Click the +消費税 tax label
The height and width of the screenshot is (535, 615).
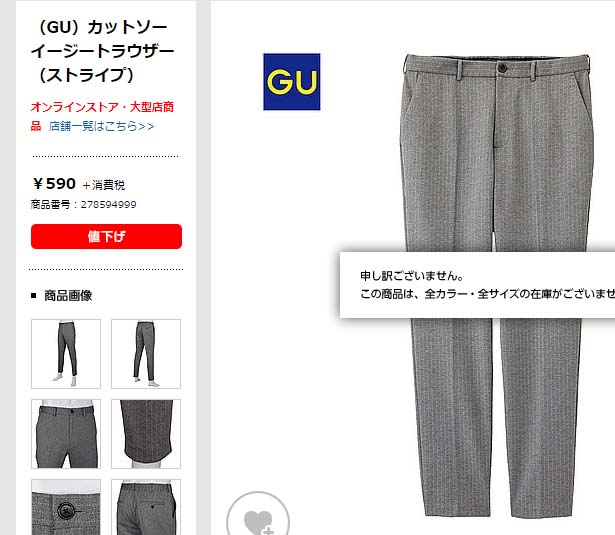coord(104,185)
